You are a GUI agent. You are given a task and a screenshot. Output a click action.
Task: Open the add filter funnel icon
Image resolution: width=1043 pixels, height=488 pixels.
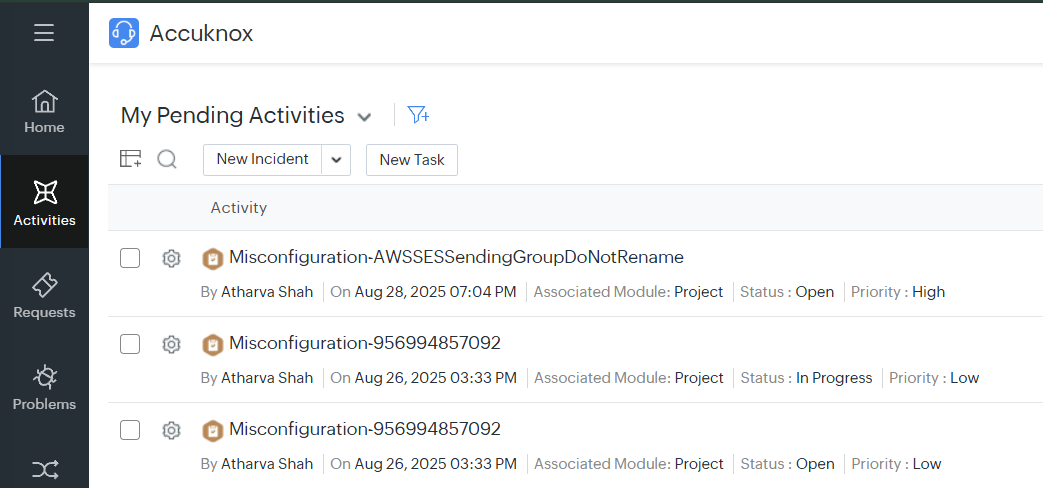pyautogui.click(x=418, y=115)
